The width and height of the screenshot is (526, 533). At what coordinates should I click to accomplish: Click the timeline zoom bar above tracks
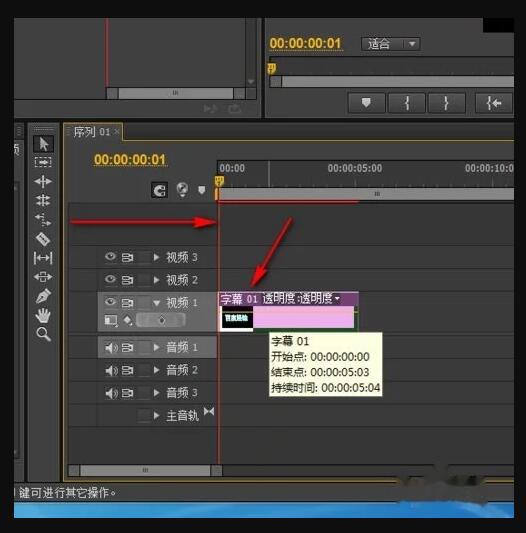pyautogui.click(x=366, y=194)
